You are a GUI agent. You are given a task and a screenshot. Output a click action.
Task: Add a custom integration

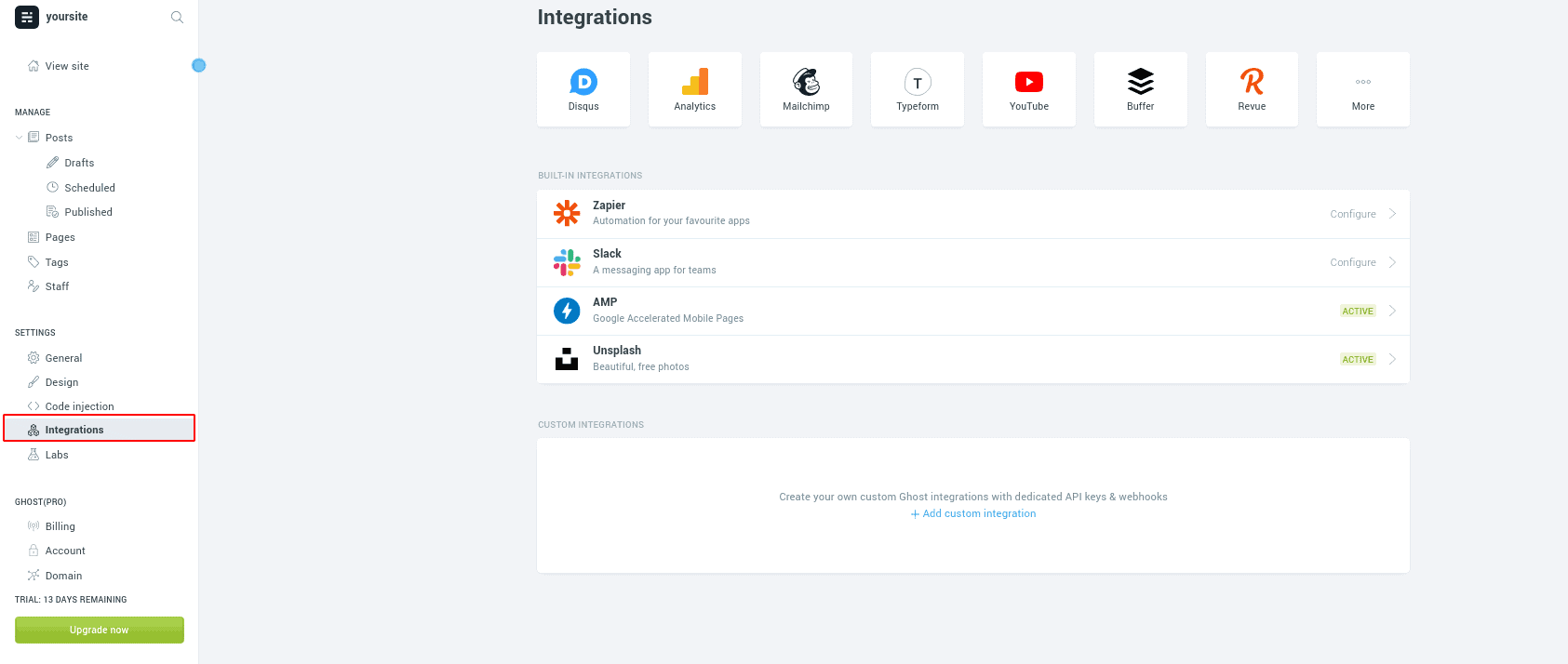(973, 513)
